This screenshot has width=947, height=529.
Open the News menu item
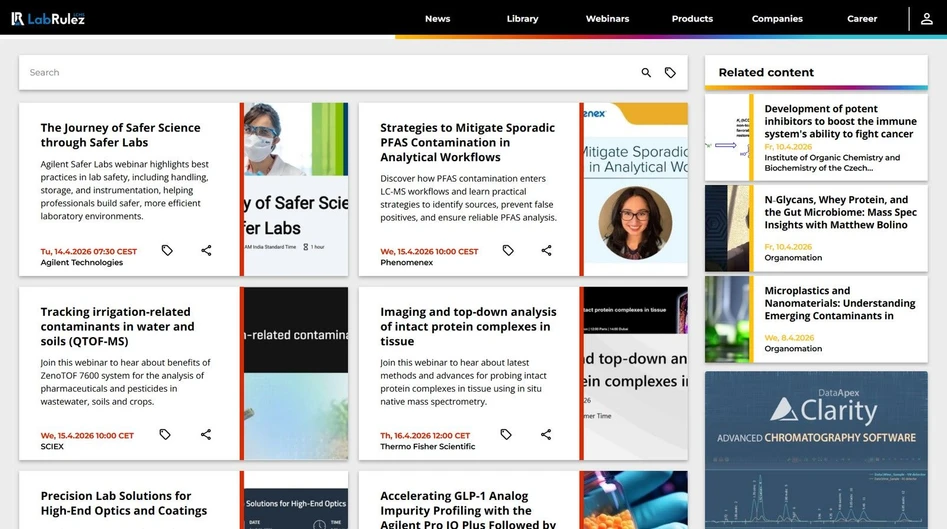pyautogui.click(x=437, y=19)
